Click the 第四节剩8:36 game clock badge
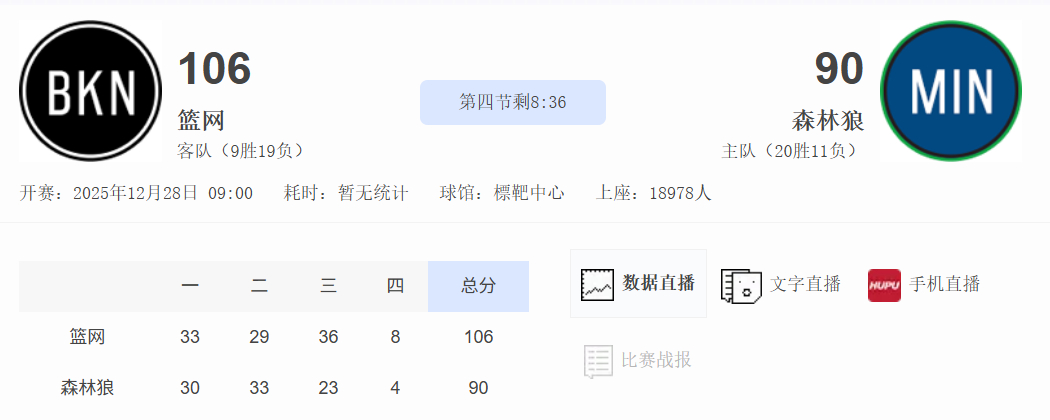Viewport: 1050px width, 420px height. pyautogui.click(x=513, y=102)
